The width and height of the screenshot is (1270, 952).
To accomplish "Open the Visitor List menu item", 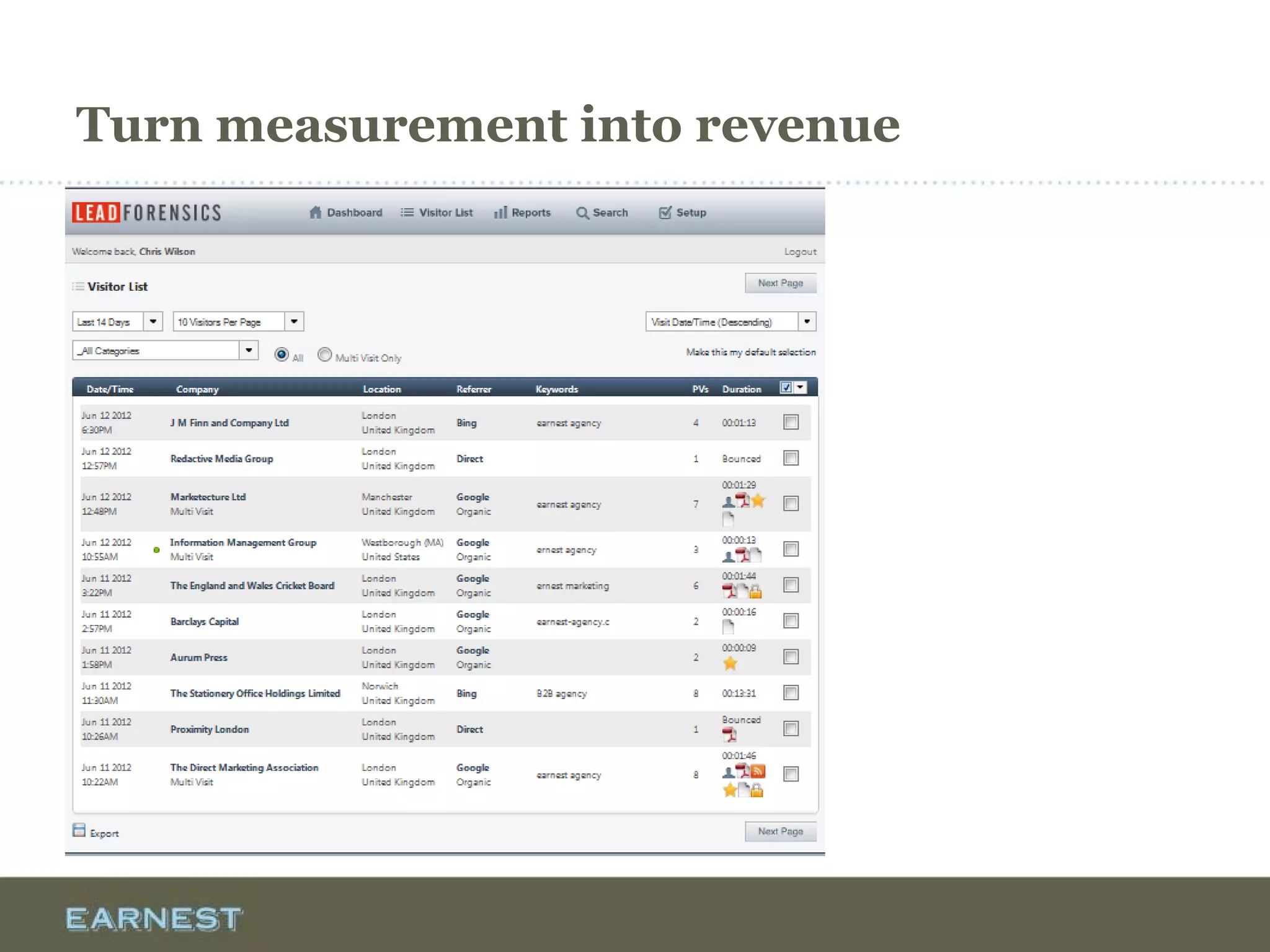I will (437, 213).
